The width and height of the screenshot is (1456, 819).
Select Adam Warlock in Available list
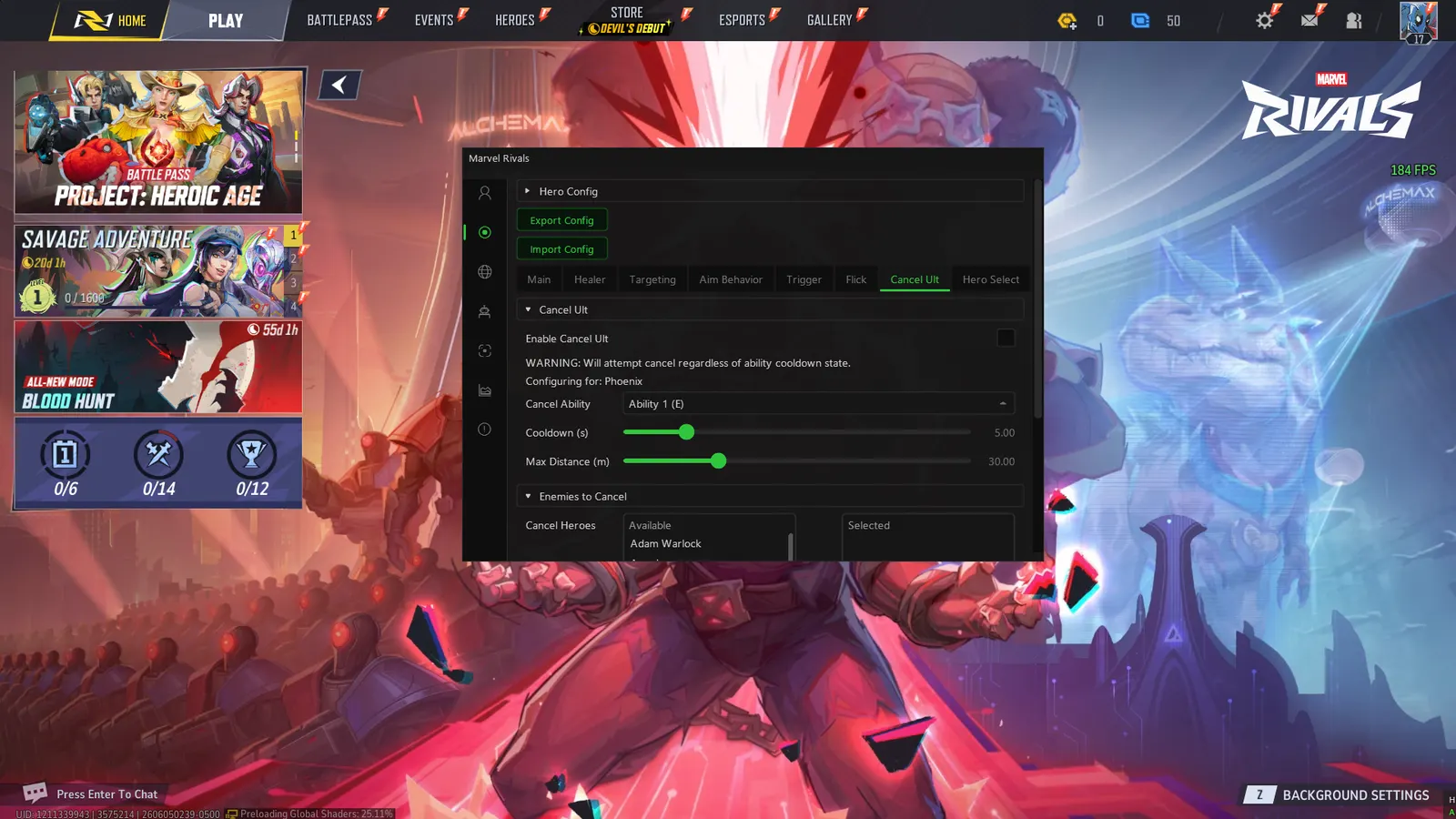click(x=666, y=543)
